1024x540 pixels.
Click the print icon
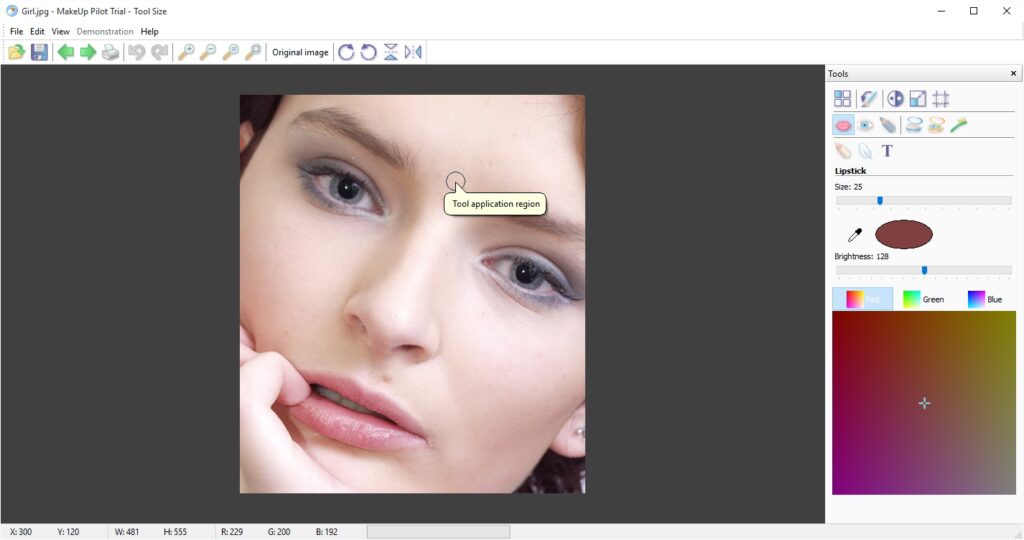pos(110,52)
